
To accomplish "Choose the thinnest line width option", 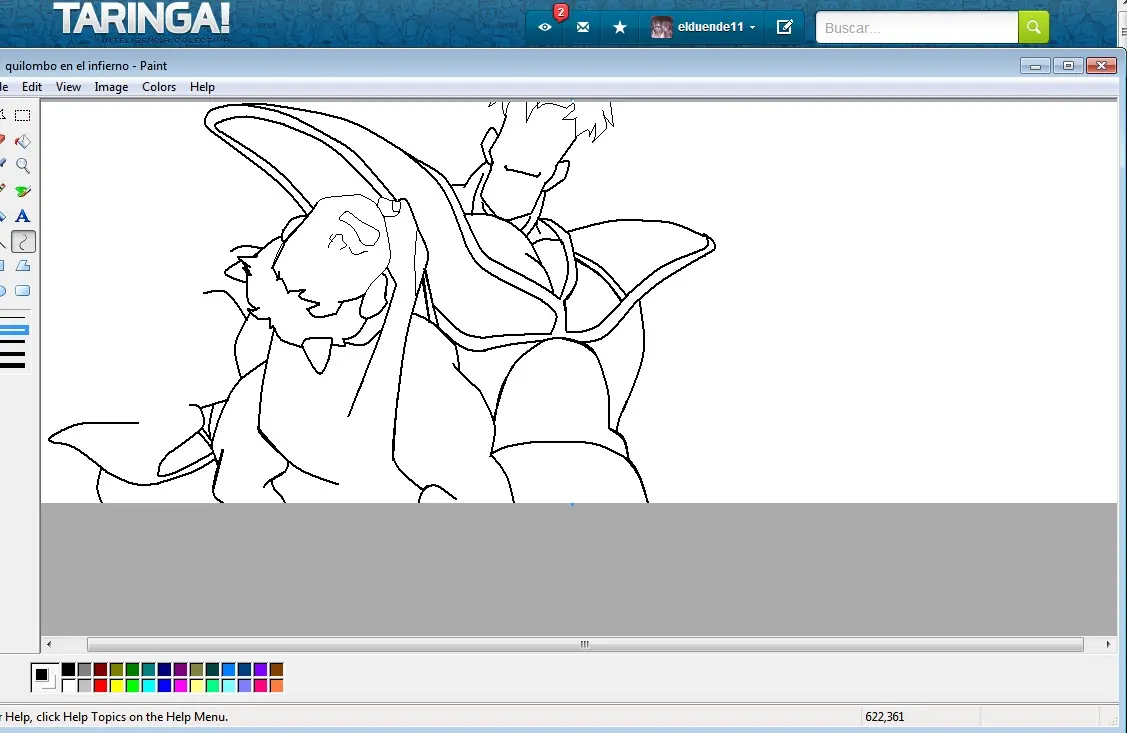I will pyautogui.click(x=13, y=318).
